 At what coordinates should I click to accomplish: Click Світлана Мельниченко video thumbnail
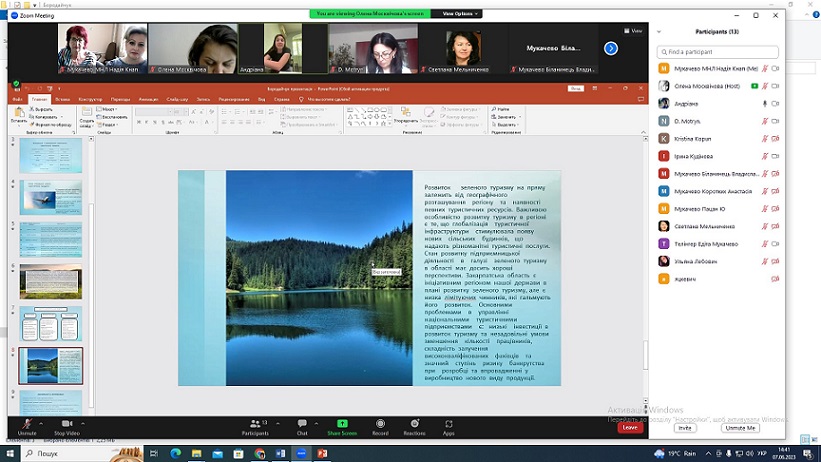(x=463, y=48)
